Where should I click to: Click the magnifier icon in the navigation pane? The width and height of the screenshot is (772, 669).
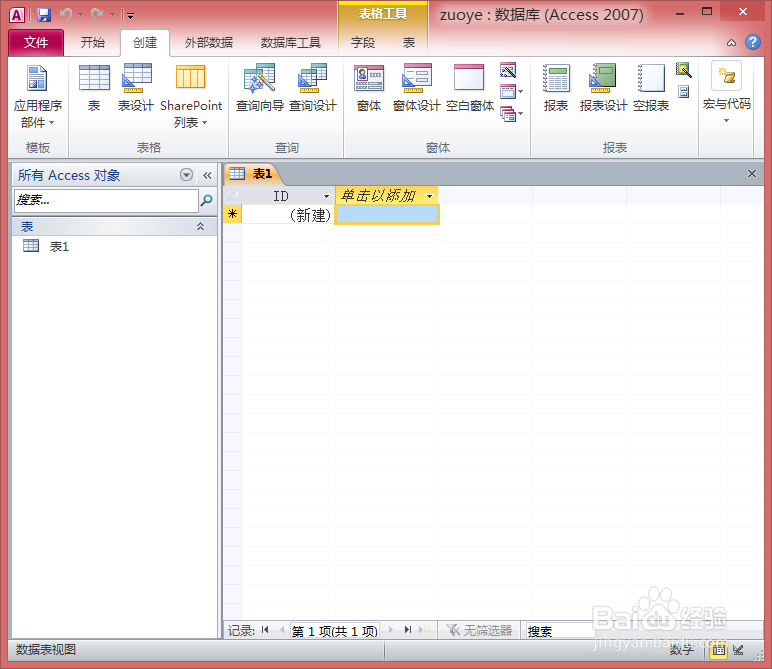207,200
